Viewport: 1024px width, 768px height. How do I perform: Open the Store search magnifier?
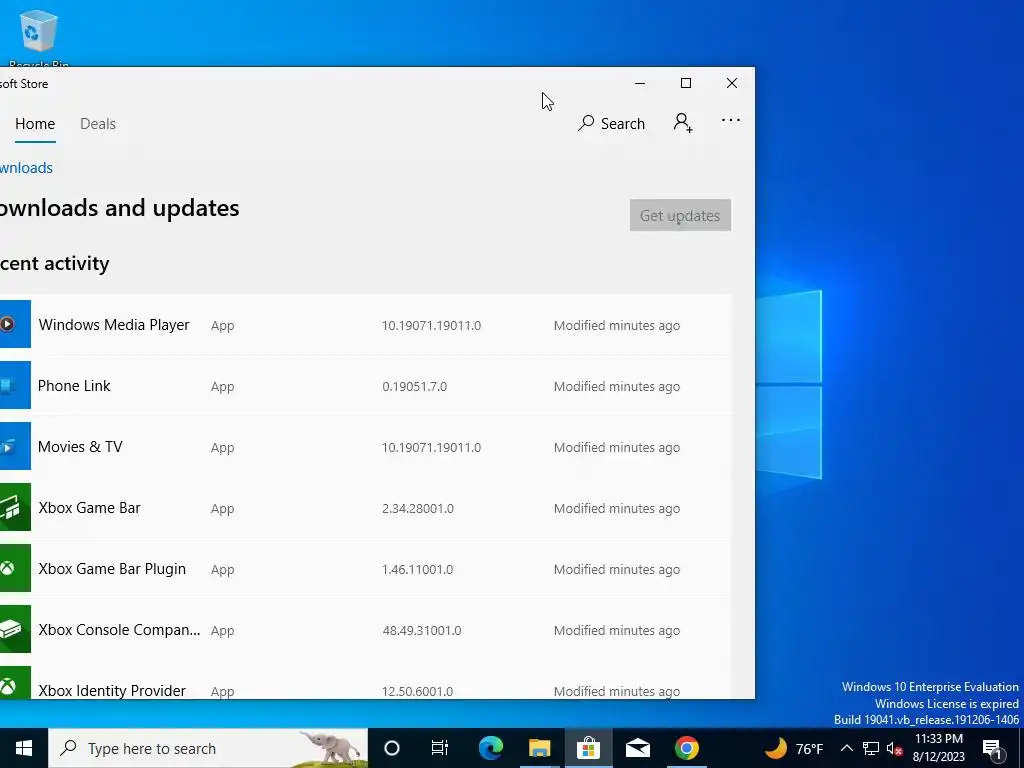[x=586, y=123]
